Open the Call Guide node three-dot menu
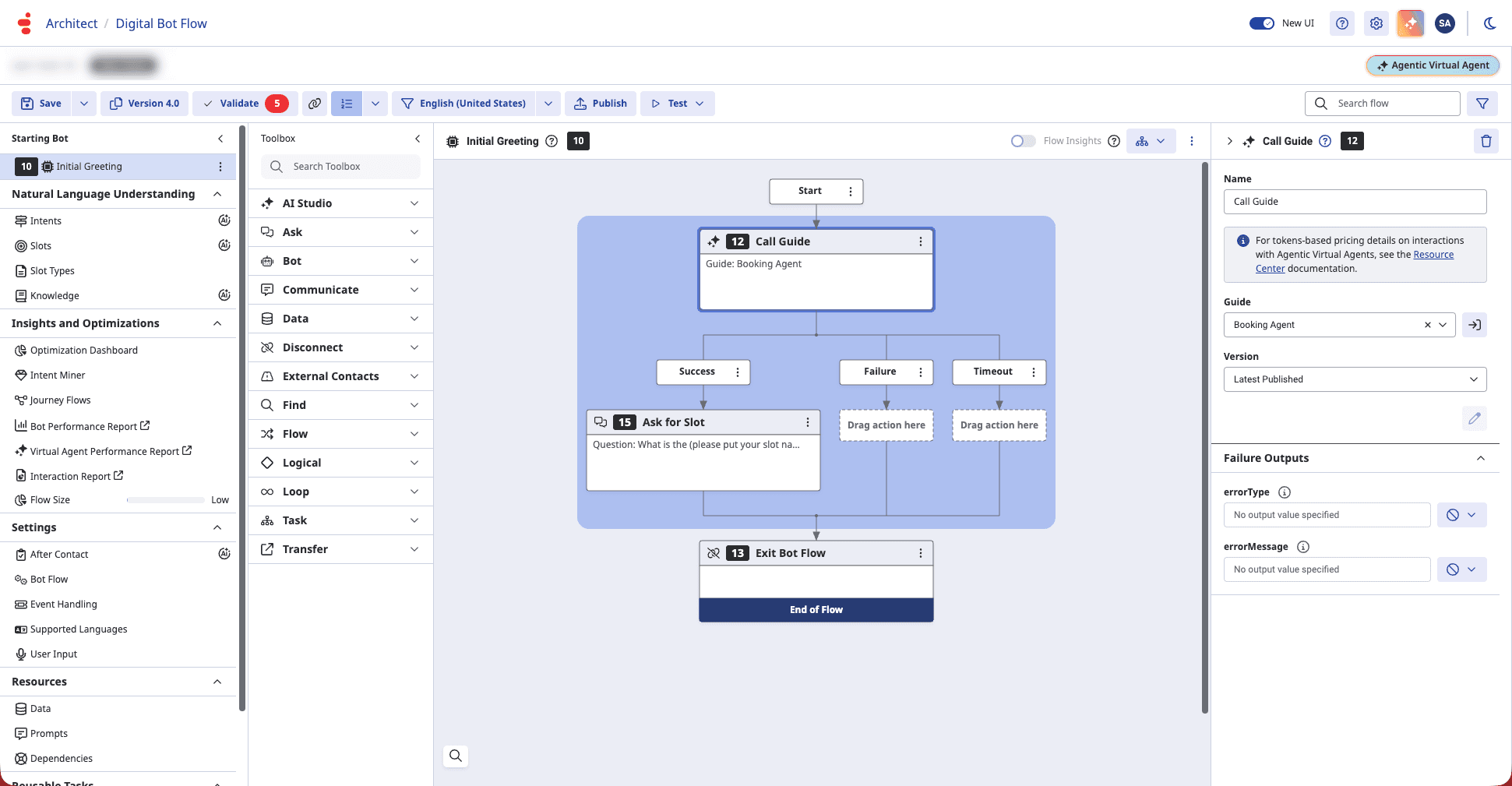This screenshot has width=1512, height=786. coord(921,241)
